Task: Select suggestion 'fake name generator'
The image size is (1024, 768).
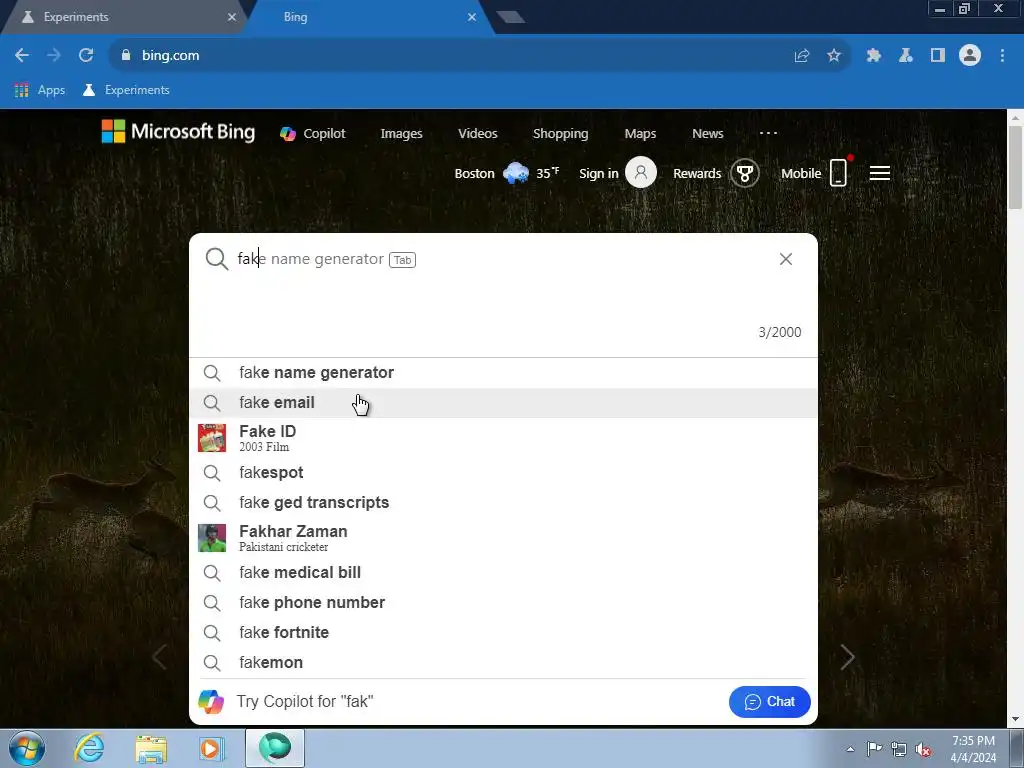Action: tap(503, 373)
